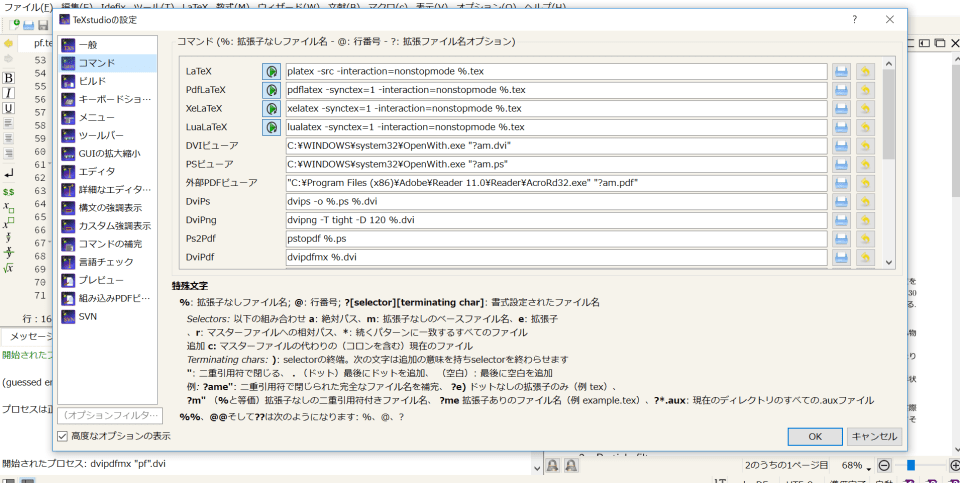This screenshot has height=483, width=960.
Task: Open the zoom percentage dropdown at 68%
Action: (x=857, y=465)
